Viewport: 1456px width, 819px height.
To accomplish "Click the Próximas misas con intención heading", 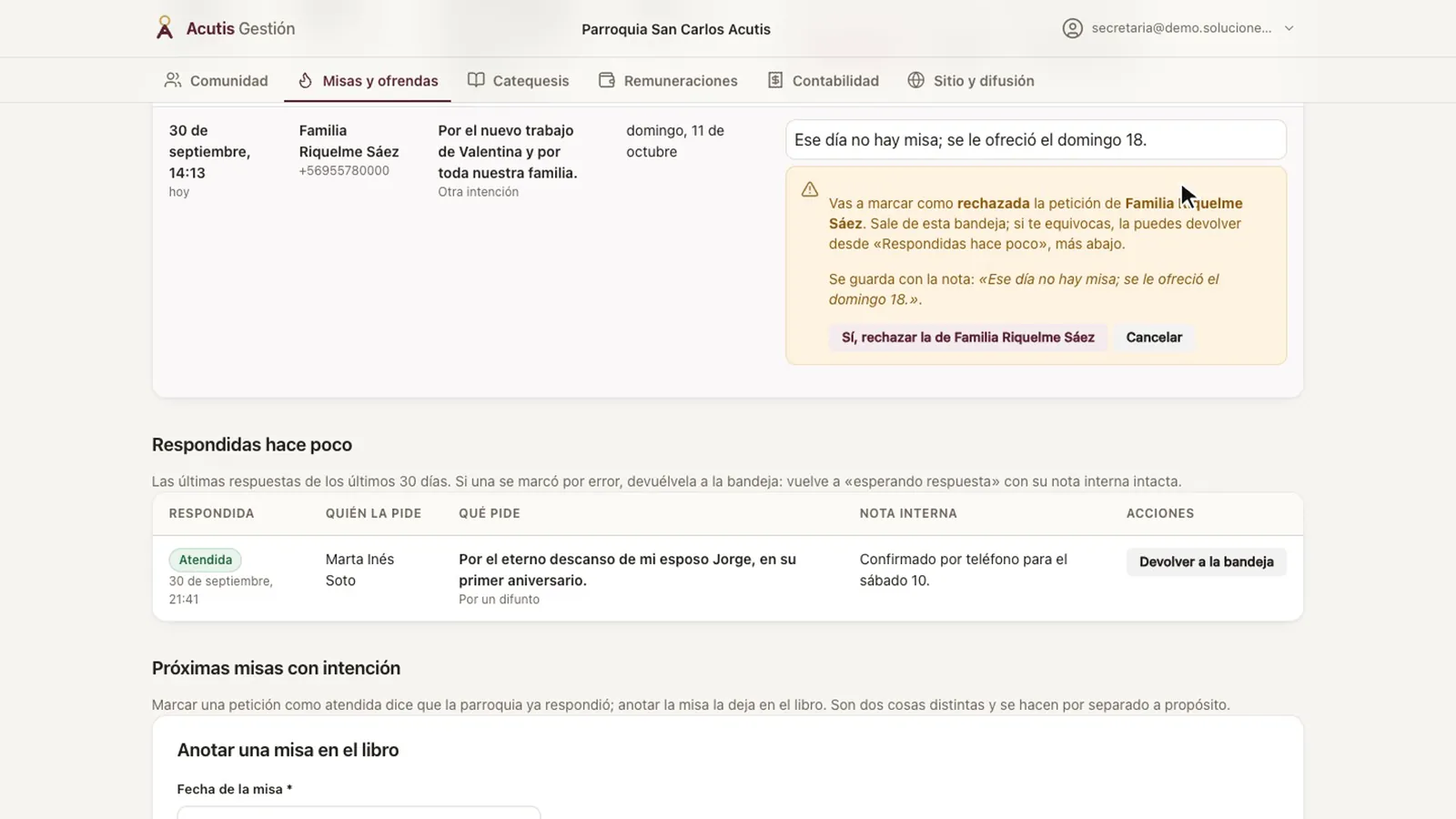I will coord(276,668).
